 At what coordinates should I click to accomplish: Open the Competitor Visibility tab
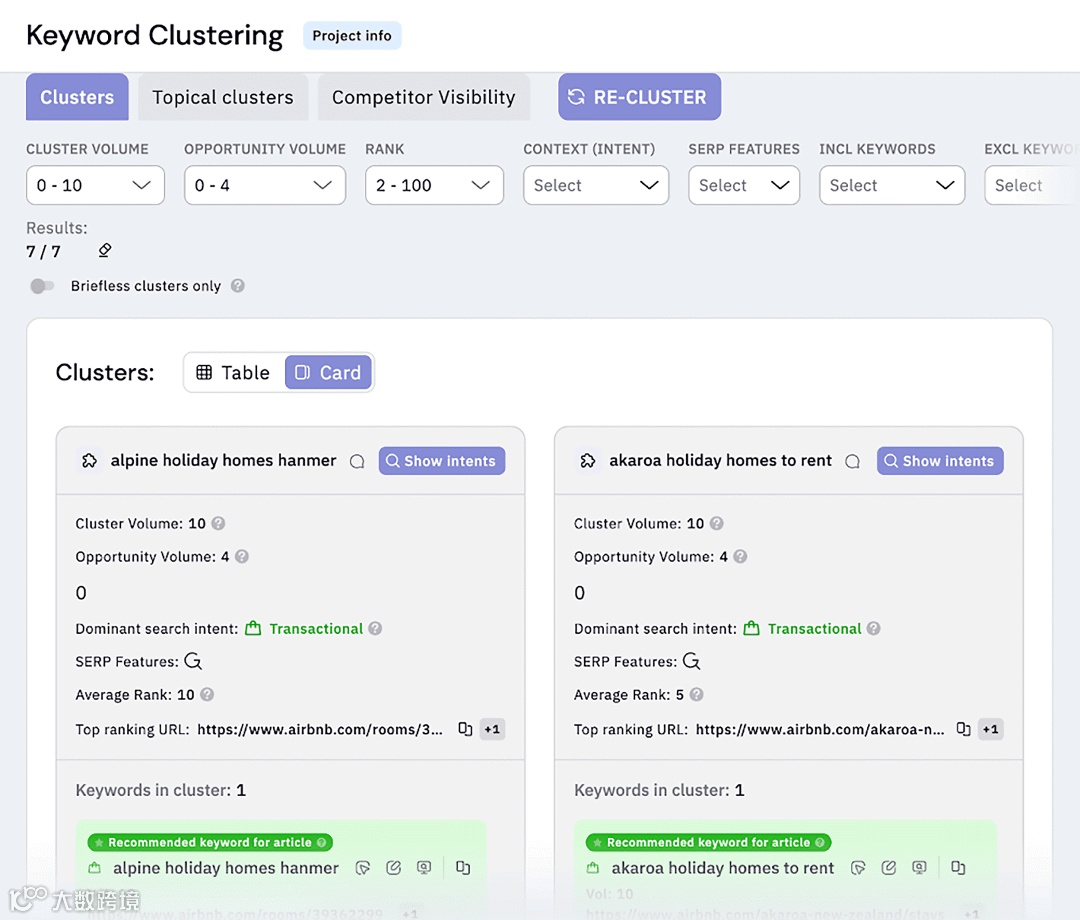(424, 97)
